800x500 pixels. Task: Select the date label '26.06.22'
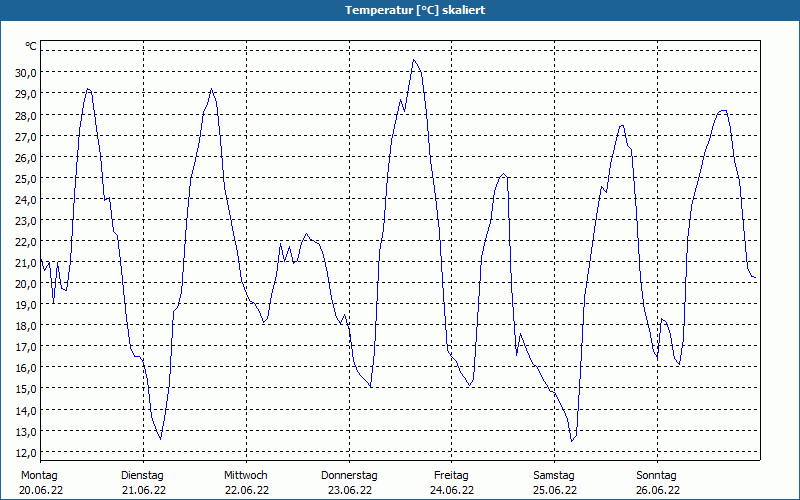[x=658, y=490]
